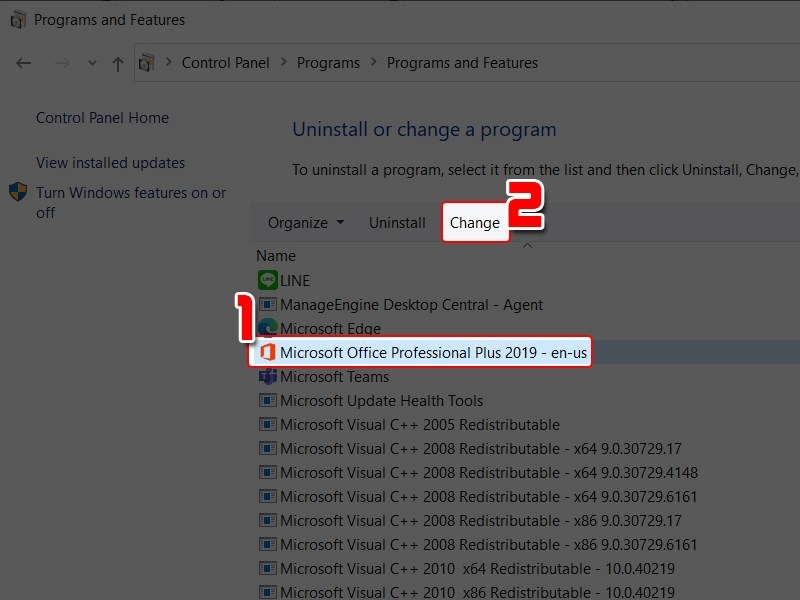Click icon for Visual C++ 2008 x86 9.0.30729.17
This screenshot has width=800, height=600.
coord(268,520)
